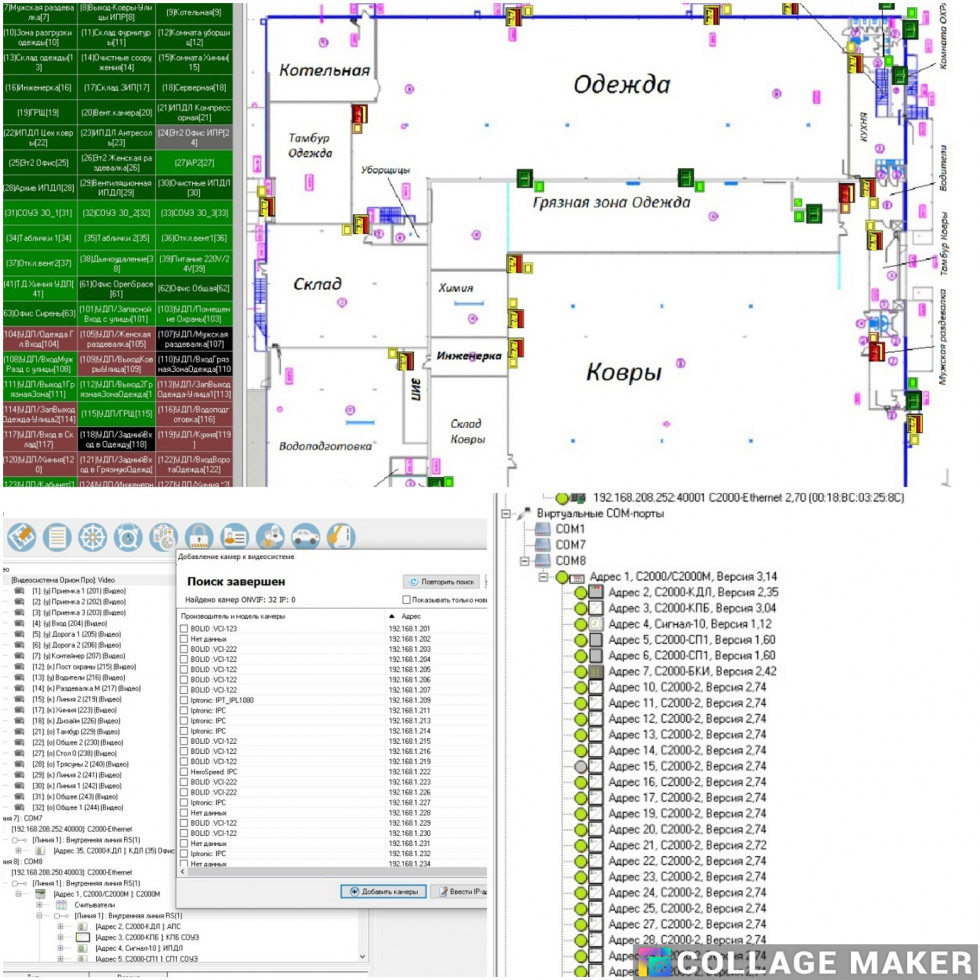Click the Повторить поиск button
The height and width of the screenshot is (980, 980).
click(440, 581)
